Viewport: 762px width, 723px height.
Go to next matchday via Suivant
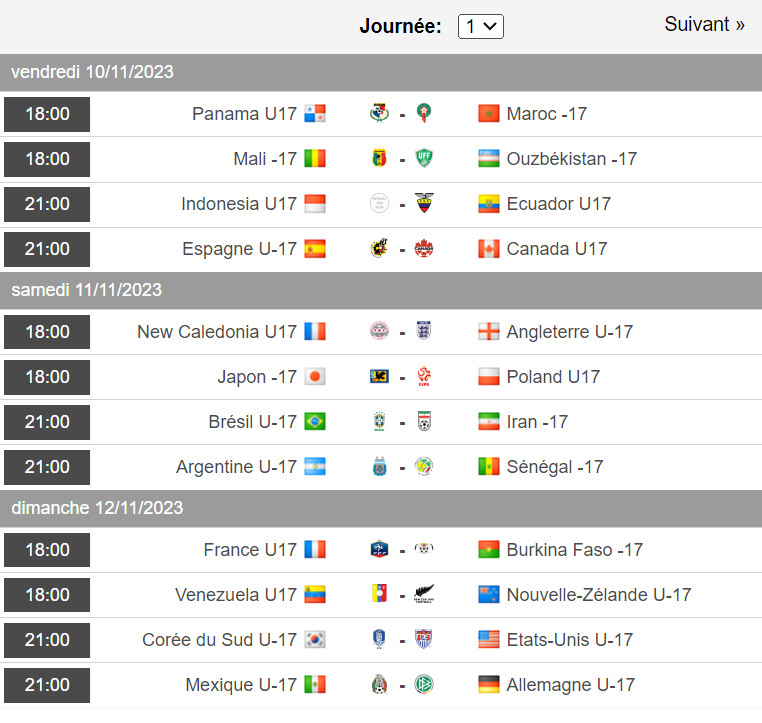[704, 24]
